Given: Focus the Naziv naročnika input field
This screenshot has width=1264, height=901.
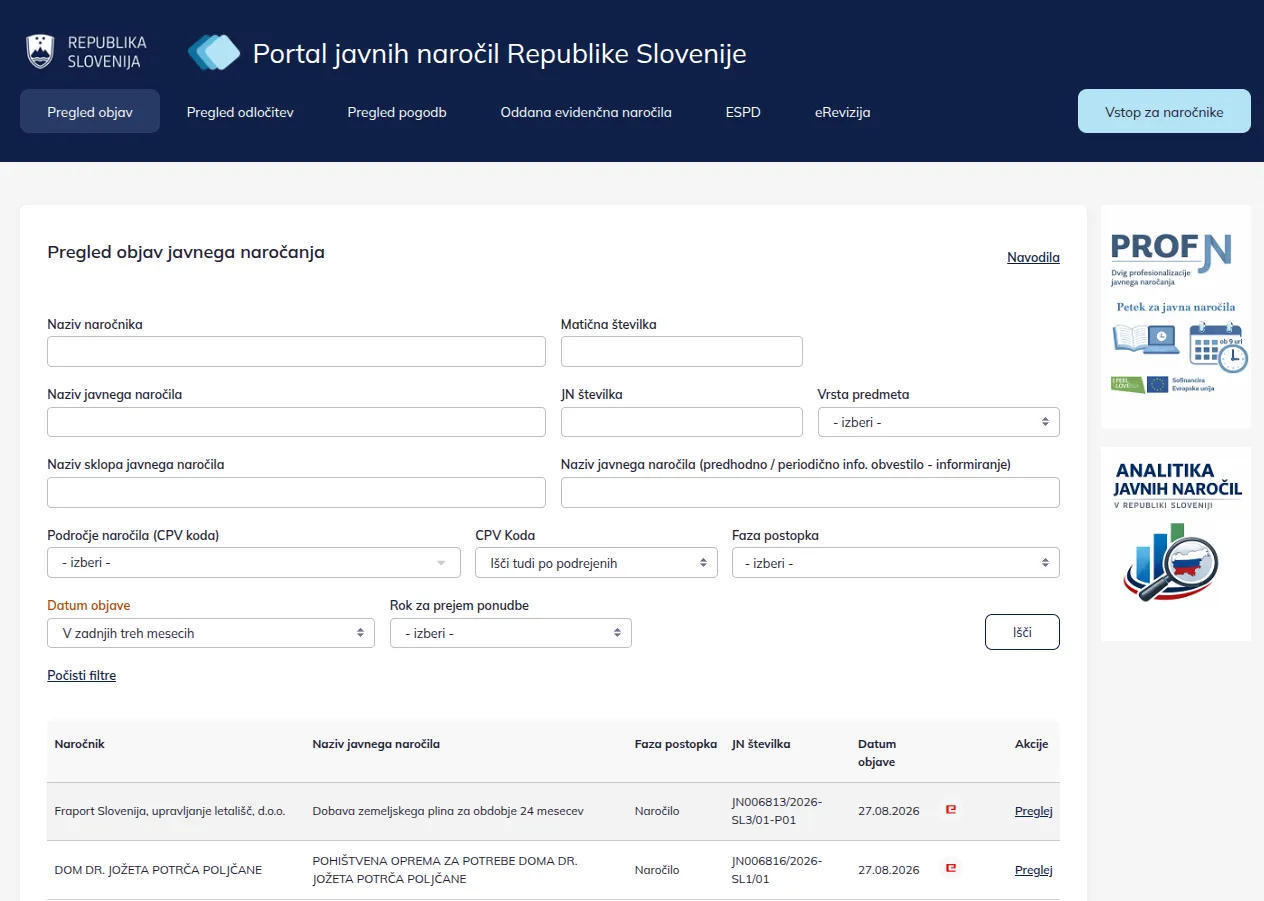Looking at the screenshot, I should click(296, 351).
